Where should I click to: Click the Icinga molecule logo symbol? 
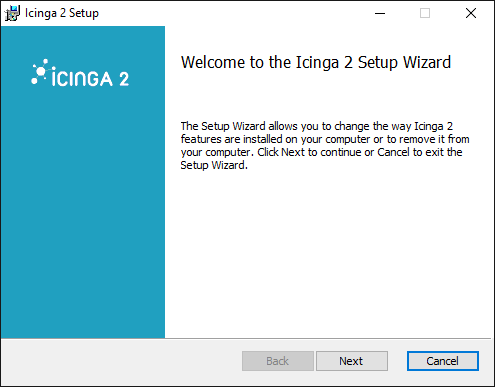tap(40, 71)
